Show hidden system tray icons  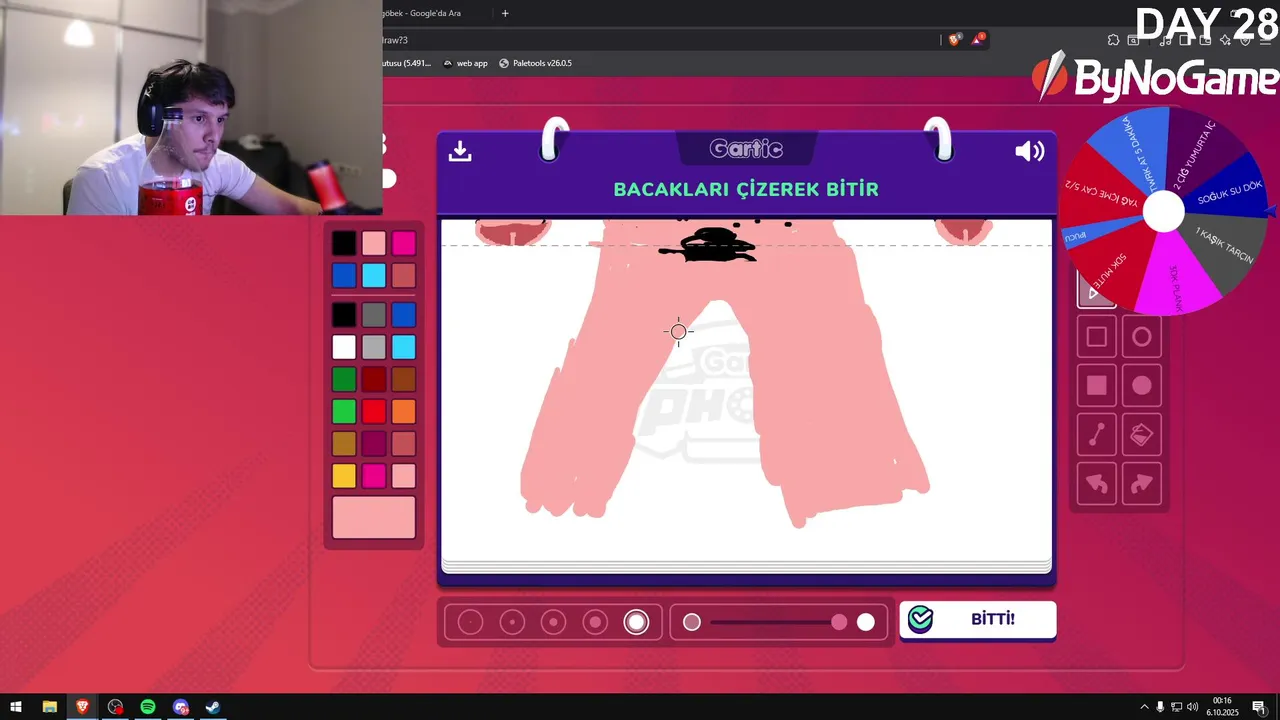coord(1144,707)
